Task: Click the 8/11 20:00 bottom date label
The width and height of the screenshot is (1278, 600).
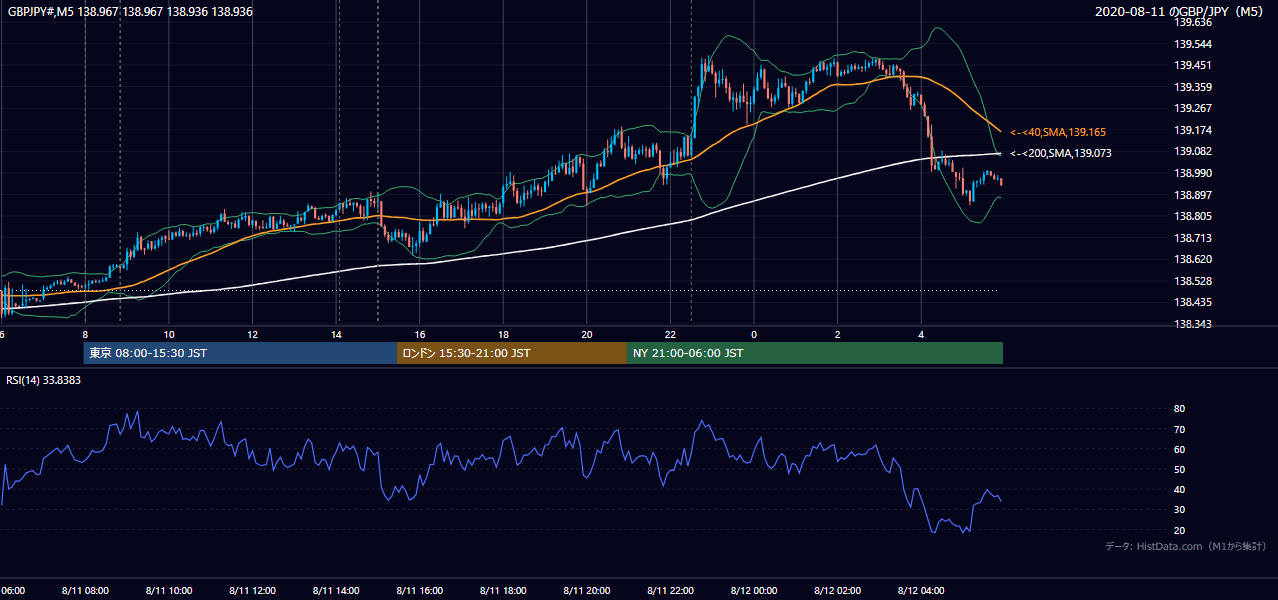Action: [x=587, y=590]
